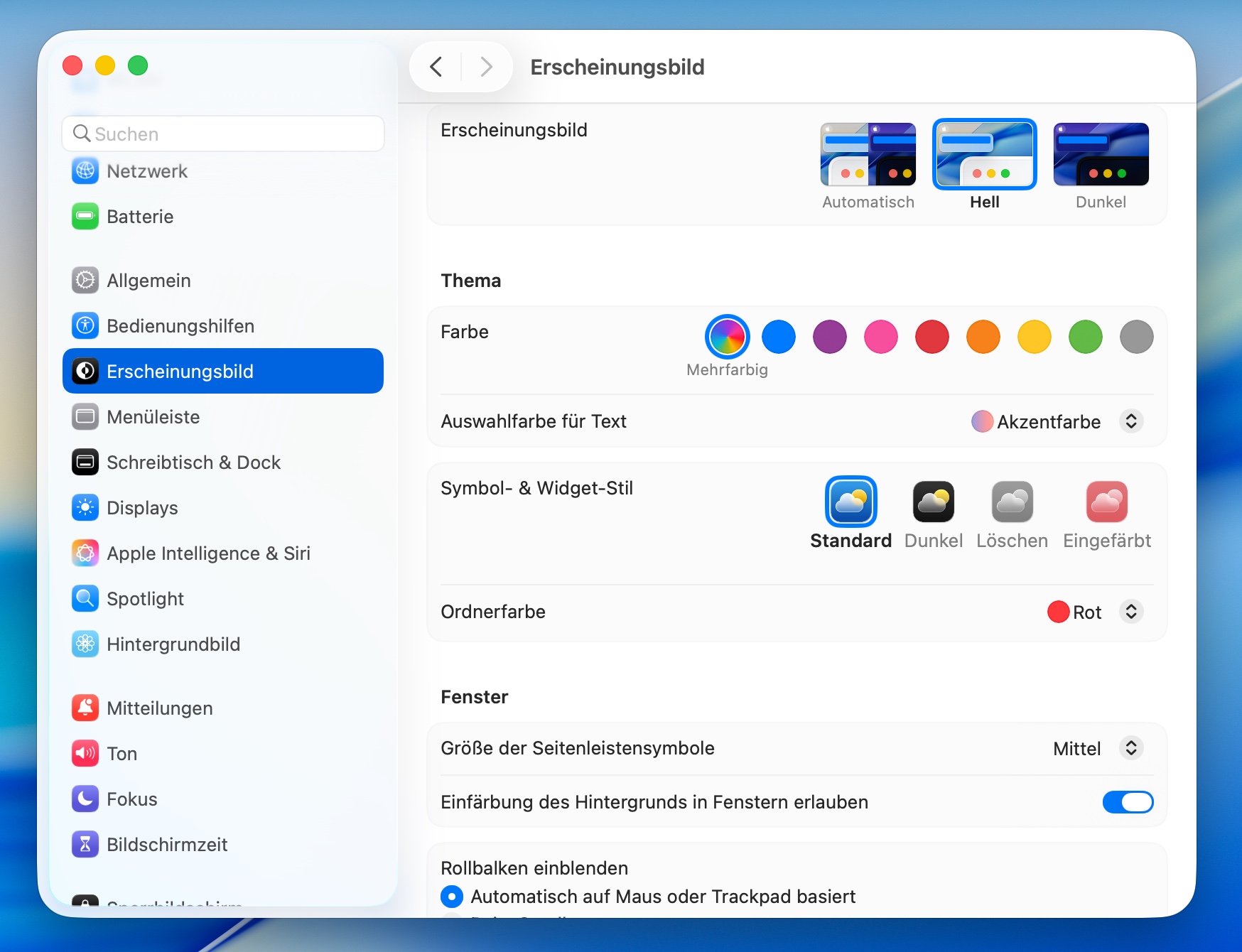Click the Hintergrundbild sidebar label
The height and width of the screenshot is (952, 1242).
click(173, 644)
